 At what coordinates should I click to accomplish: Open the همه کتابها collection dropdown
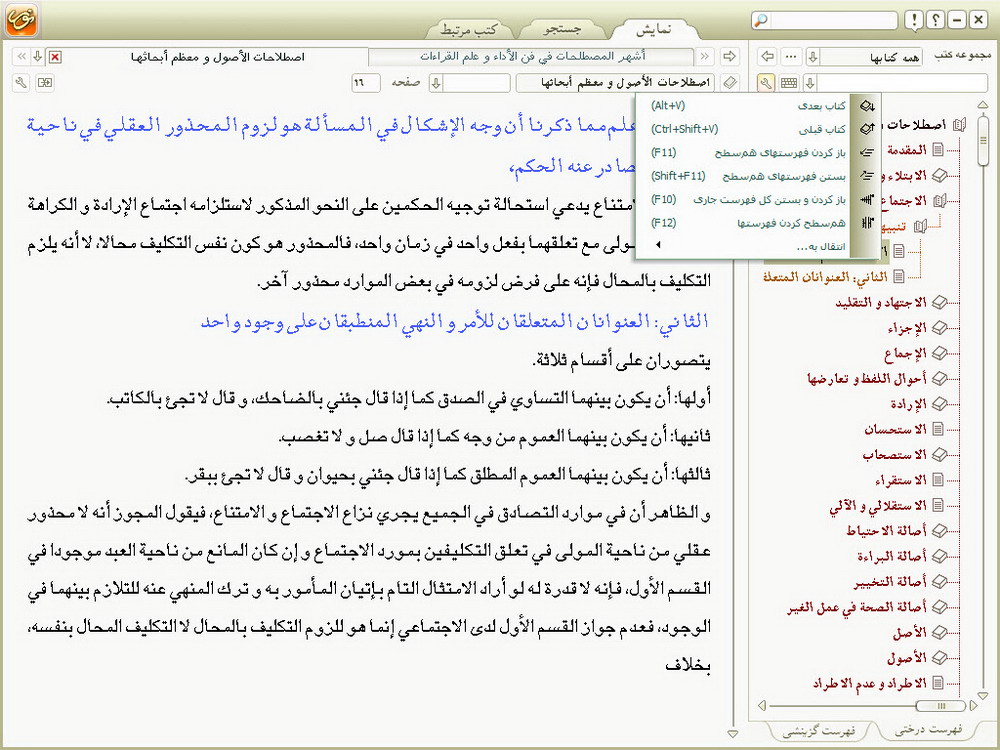(x=812, y=57)
